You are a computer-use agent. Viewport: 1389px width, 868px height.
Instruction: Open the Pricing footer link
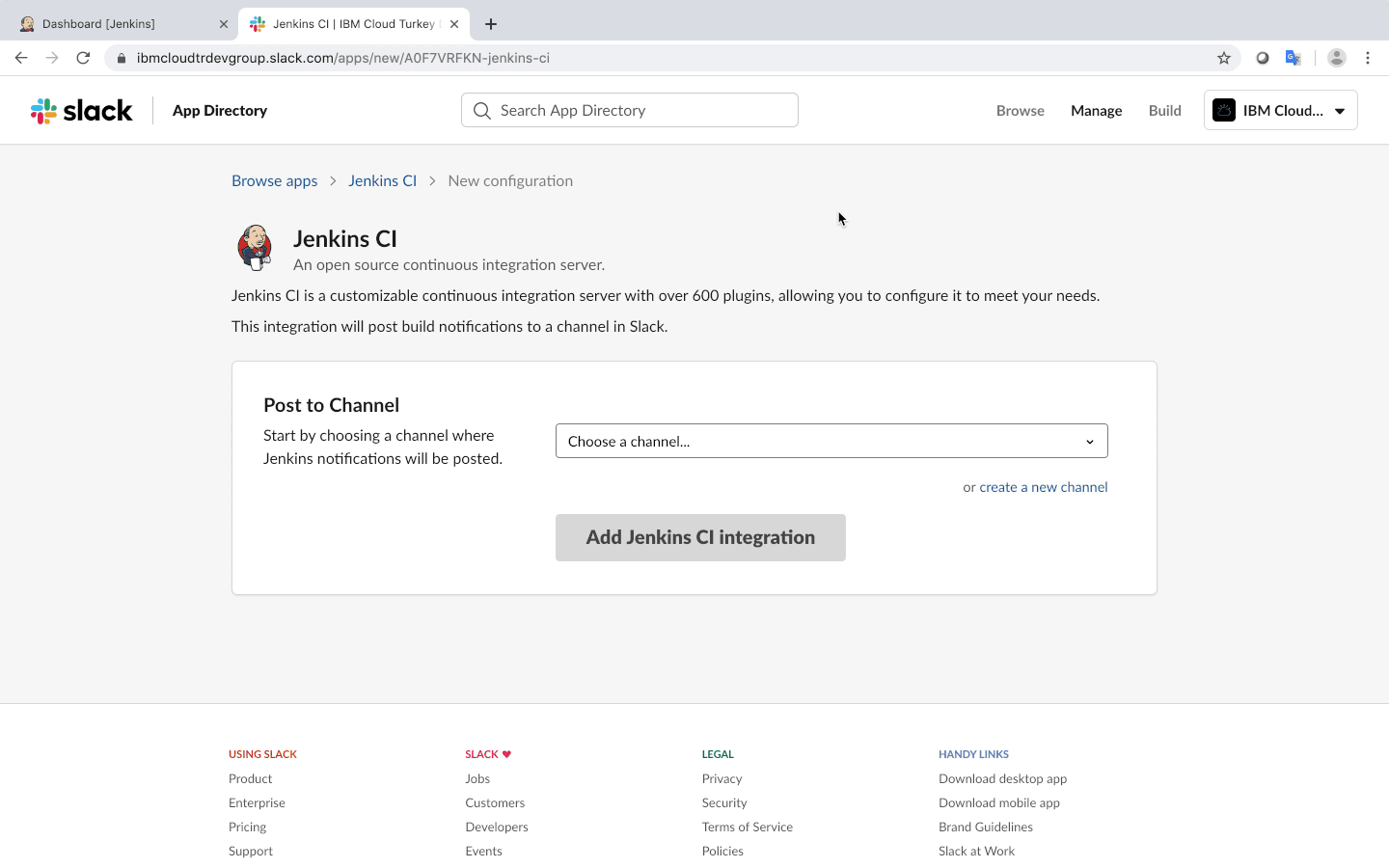coord(247,827)
